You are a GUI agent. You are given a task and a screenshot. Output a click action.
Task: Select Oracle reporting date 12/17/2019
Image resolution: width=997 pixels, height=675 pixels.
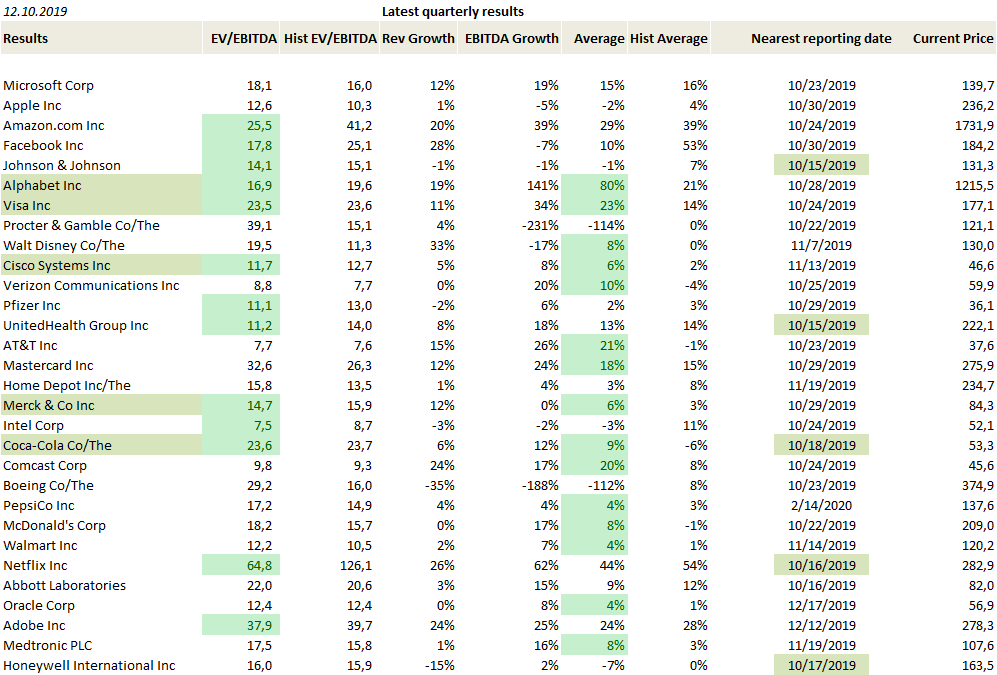click(822, 606)
